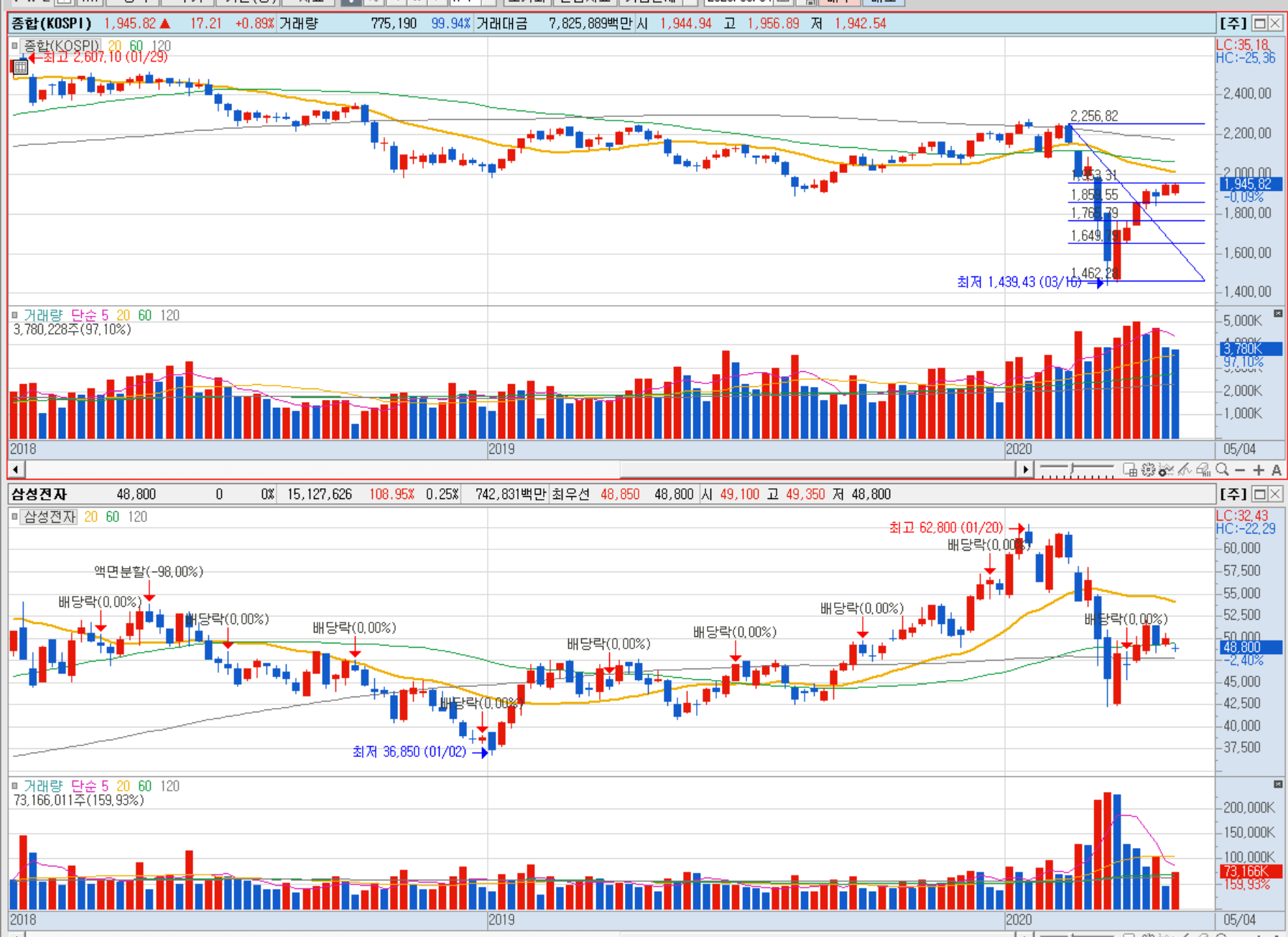Maximize the 삼성전자 chart pane
Image resolution: width=1288 pixels, height=937 pixels.
1259,494
